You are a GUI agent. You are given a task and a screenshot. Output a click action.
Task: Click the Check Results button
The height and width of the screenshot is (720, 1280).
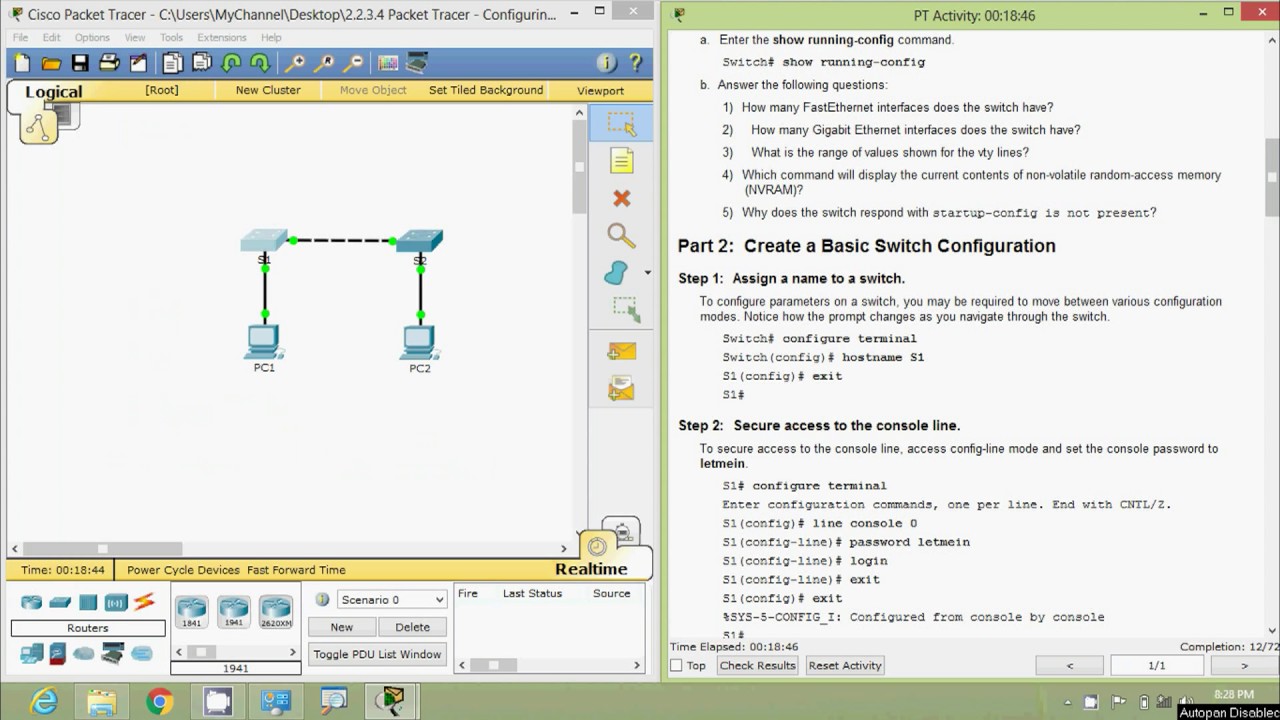click(x=757, y=666)
